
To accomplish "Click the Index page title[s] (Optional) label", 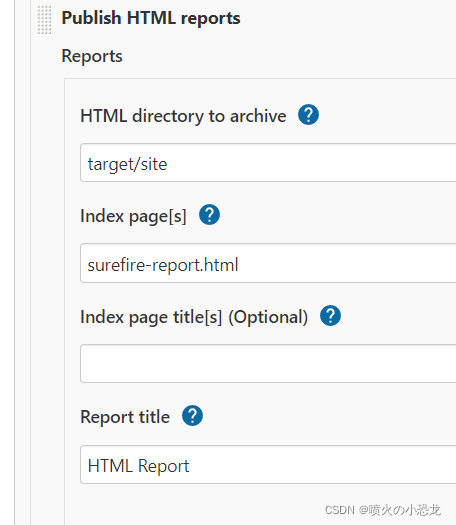I will [194, 317].
